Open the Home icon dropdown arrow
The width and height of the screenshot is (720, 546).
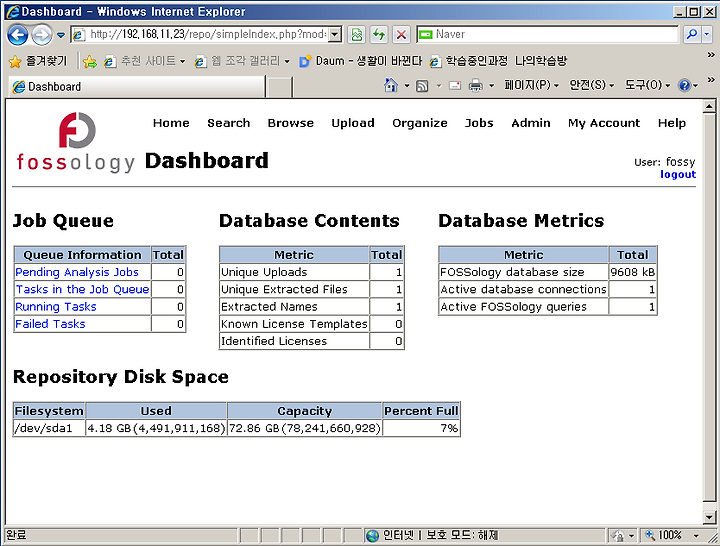pos(407,85)
